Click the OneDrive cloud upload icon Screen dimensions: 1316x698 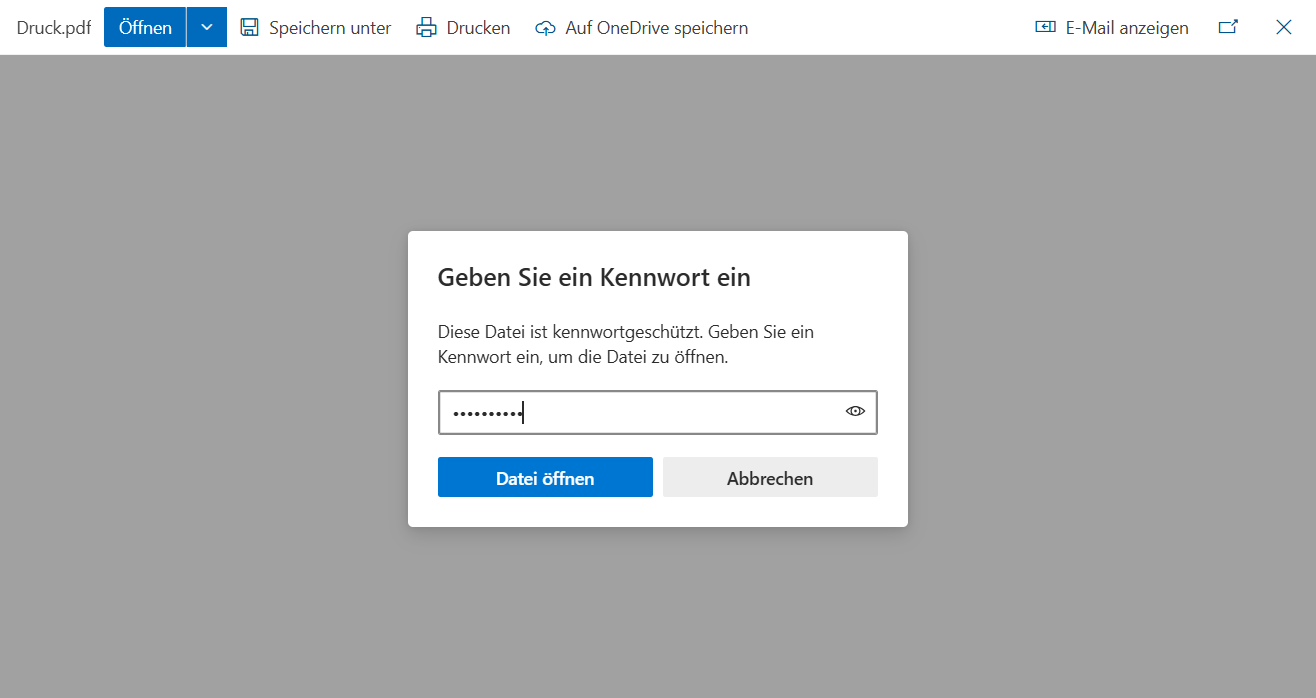545,28
